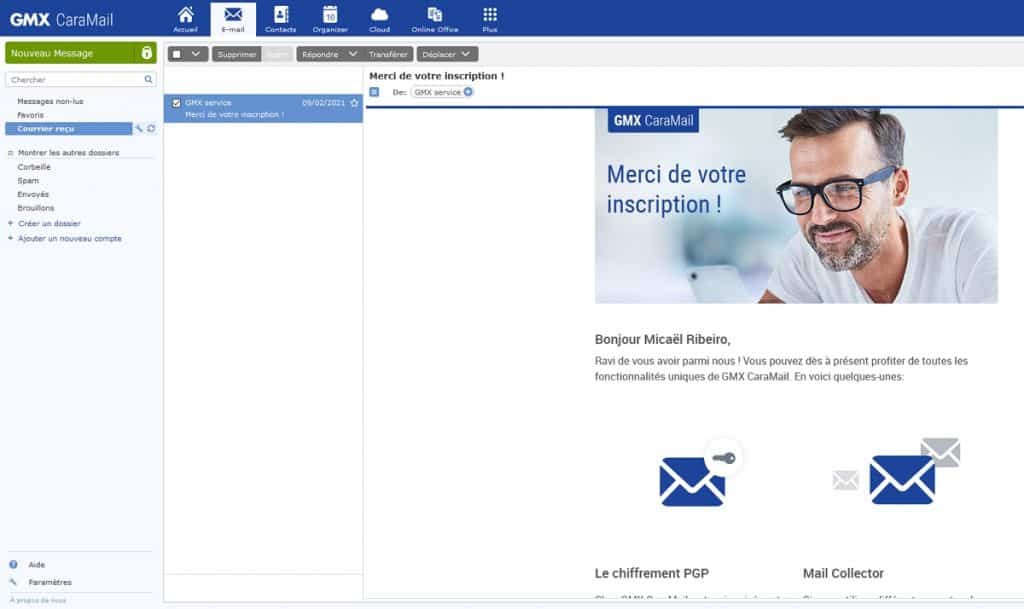Viewport: 1024px width, 609px height.
Task: Click the Créer un dossier link
Action: click(49, 223)
